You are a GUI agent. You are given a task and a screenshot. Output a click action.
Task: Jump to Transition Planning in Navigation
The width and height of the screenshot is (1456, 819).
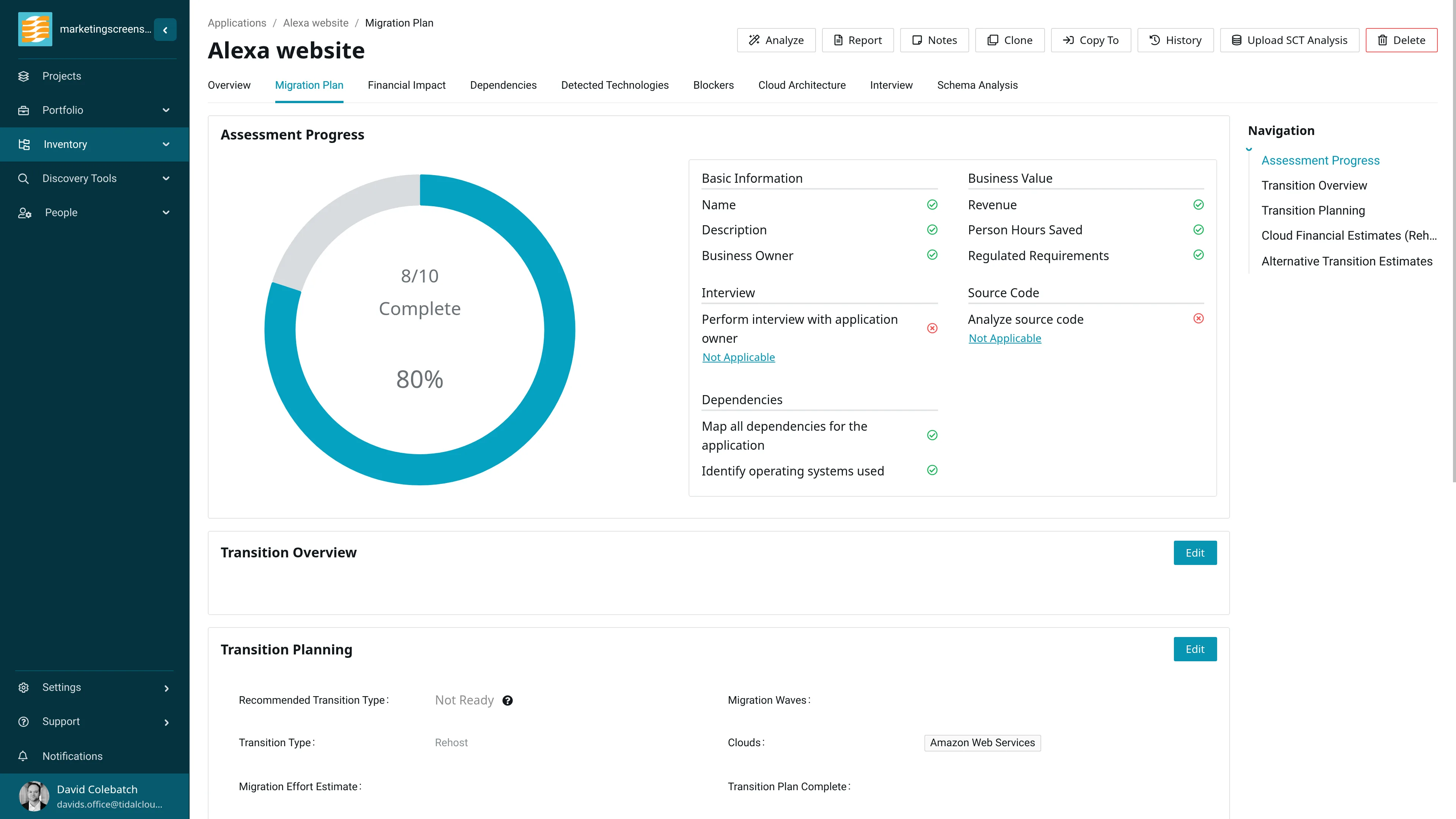1313,211
